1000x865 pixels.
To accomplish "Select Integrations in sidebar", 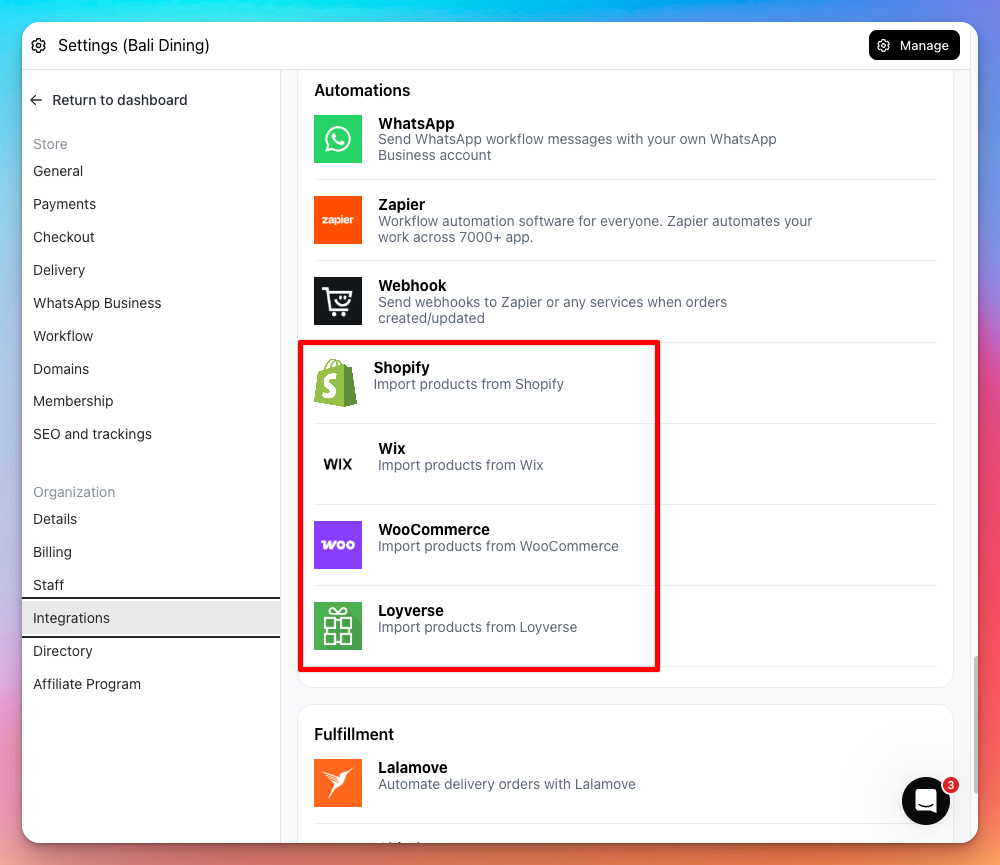I will coord(151,618).
